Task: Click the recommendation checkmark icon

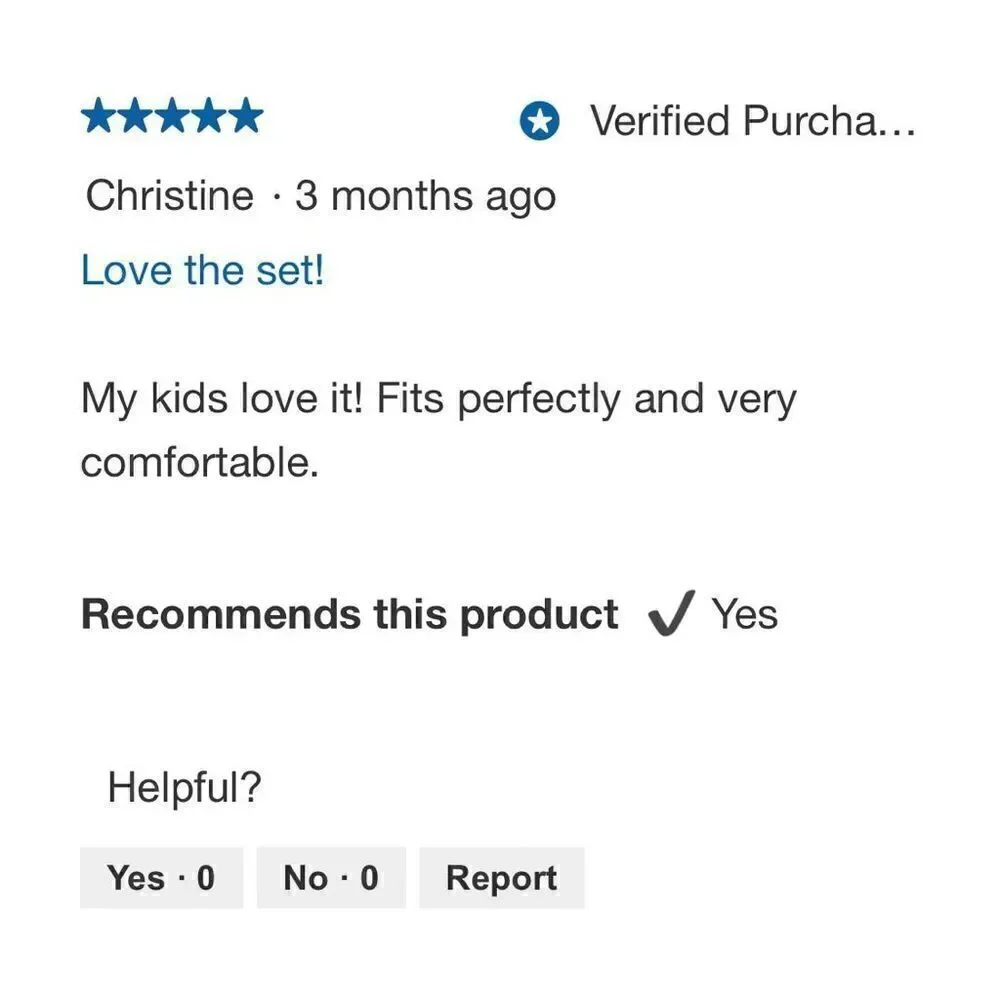Action: coord(670,614)
